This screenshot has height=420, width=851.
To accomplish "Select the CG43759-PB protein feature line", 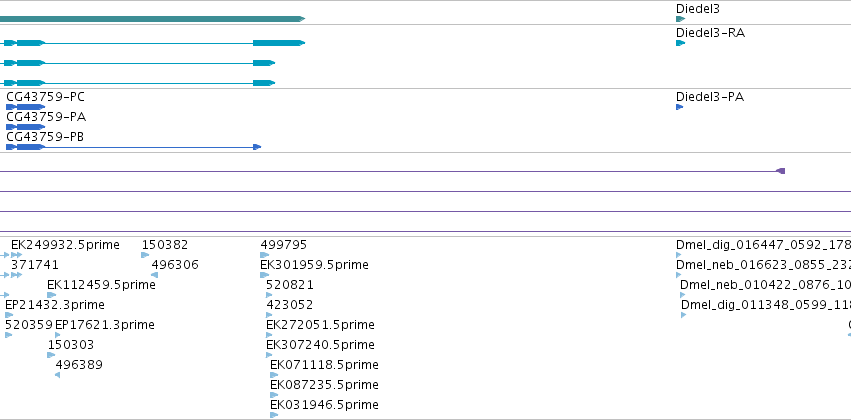I will pyautogui.click(x=134, y=147).
